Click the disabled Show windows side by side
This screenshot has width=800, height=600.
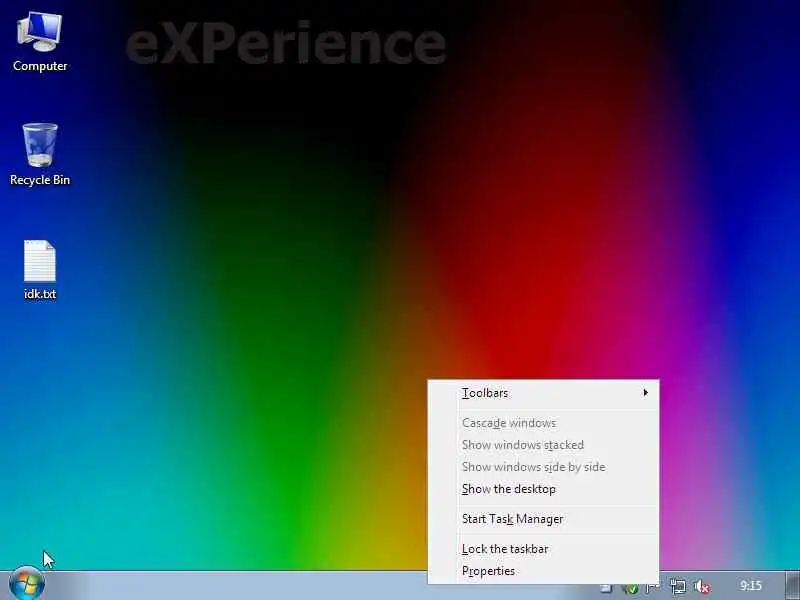coord(543,467)
